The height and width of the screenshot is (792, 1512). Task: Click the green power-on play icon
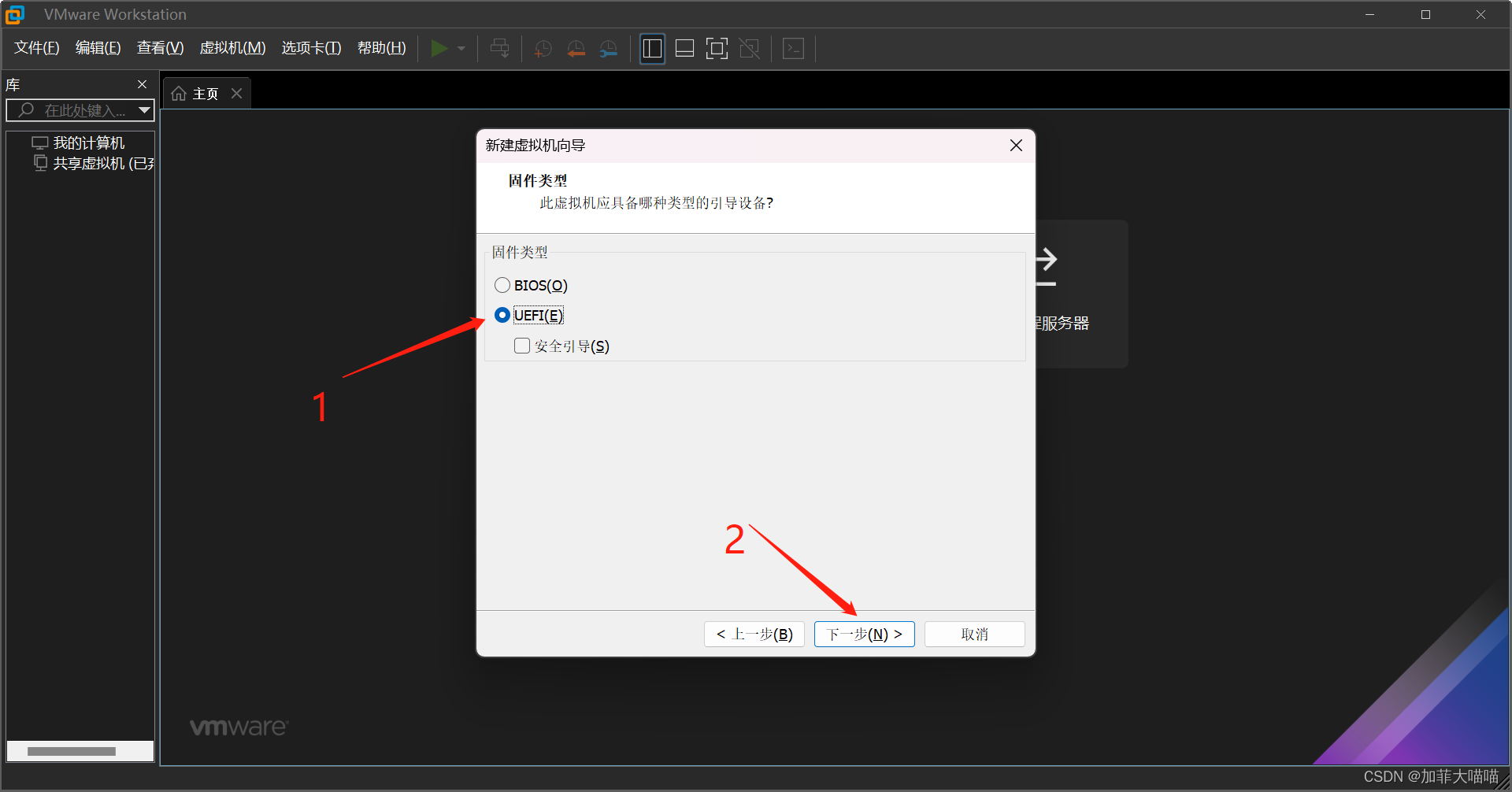click(x=439, y=49)
